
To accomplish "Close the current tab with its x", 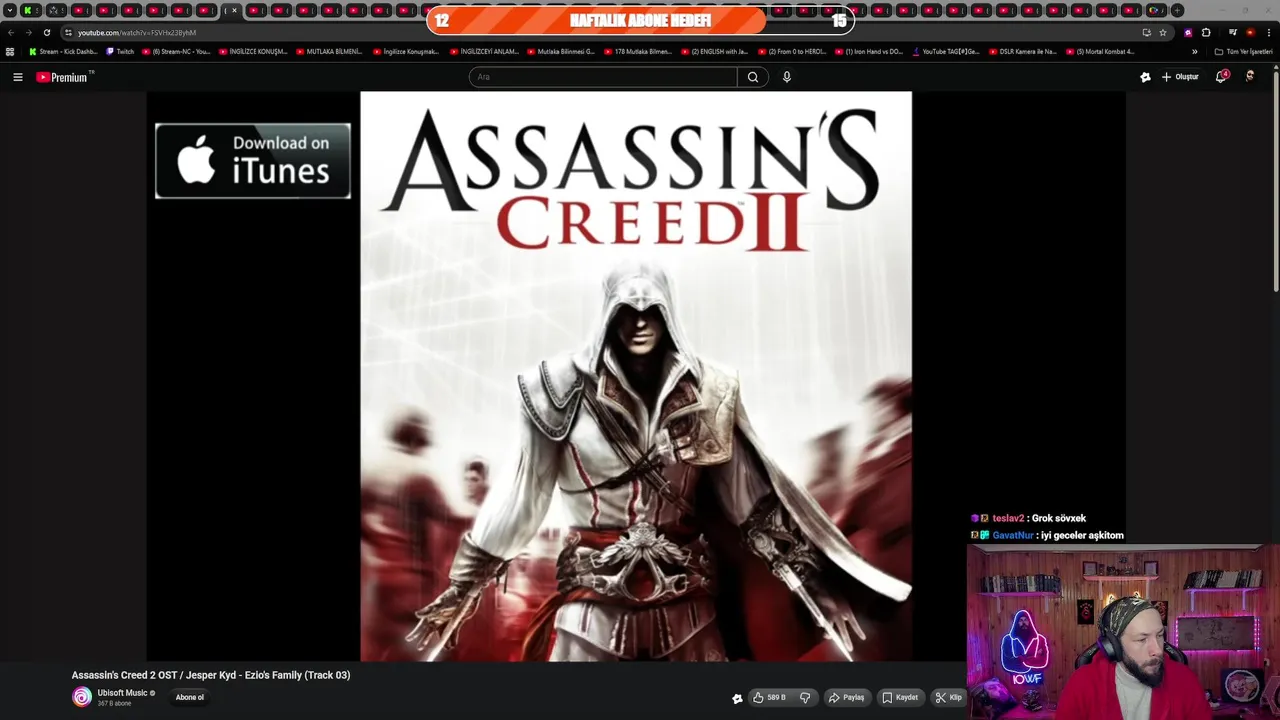I will click(x=235, y=10).
